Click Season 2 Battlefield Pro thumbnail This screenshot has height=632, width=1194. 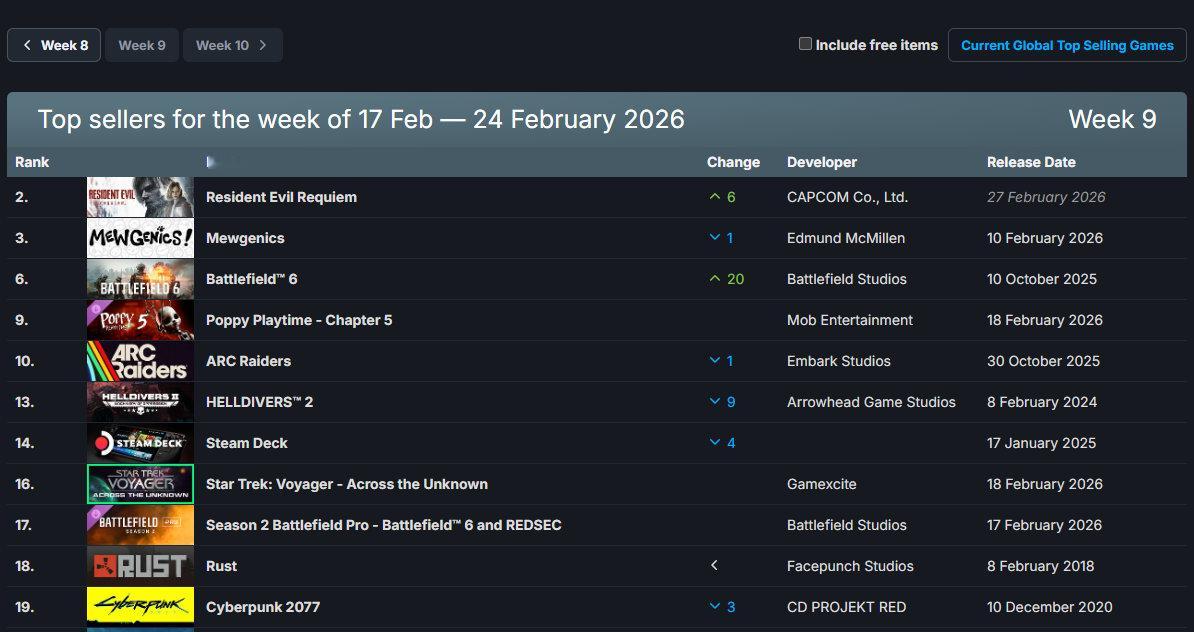pos(140,525)
